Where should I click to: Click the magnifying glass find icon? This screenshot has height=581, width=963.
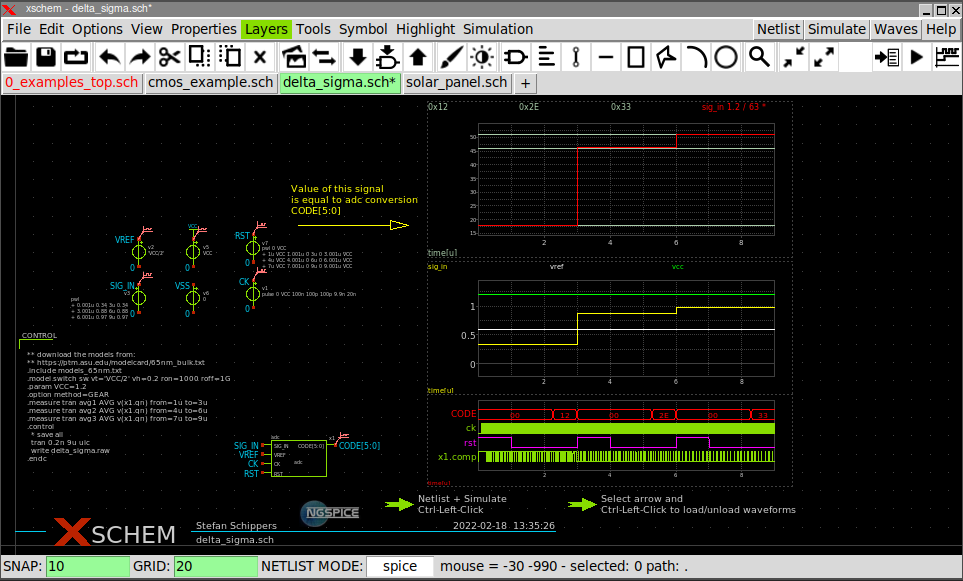pos(760,57)
